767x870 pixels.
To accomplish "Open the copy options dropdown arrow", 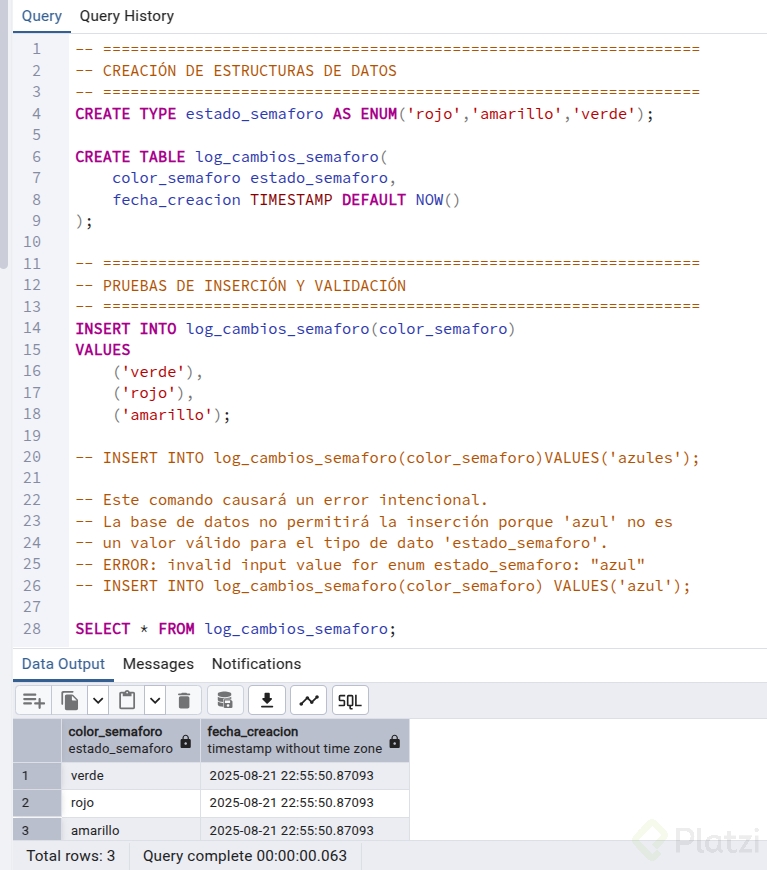I will (x=98, y=701).
